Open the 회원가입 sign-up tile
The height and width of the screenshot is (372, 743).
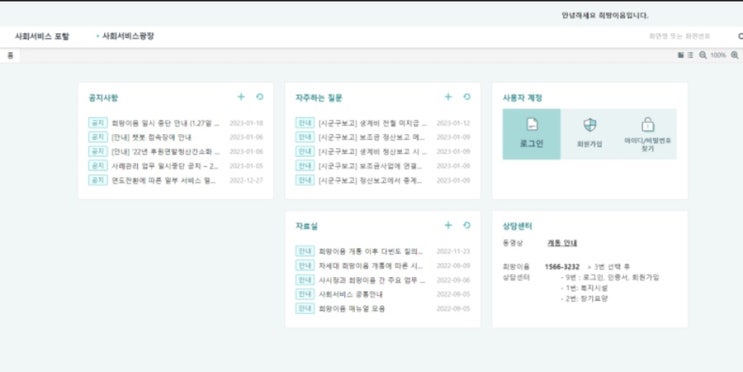pos(589,134)
